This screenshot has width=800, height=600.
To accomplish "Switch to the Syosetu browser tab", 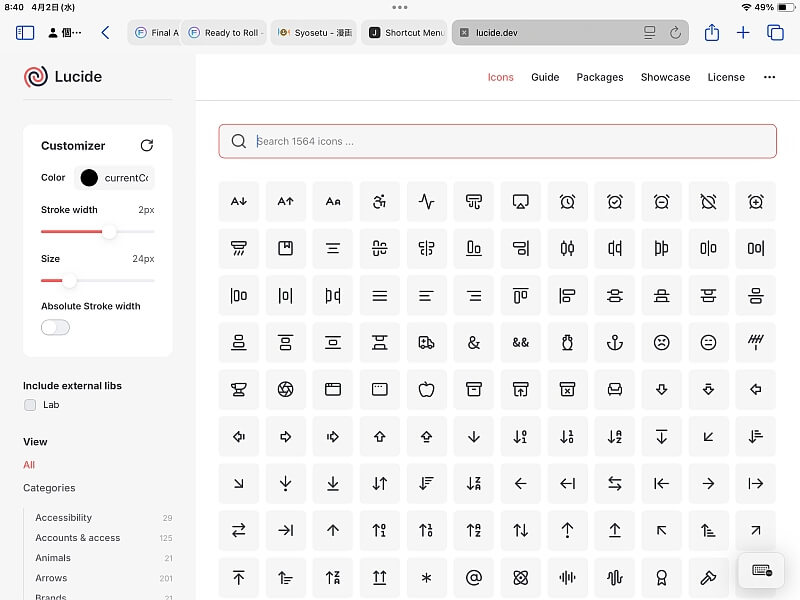I will coord(314,33).
